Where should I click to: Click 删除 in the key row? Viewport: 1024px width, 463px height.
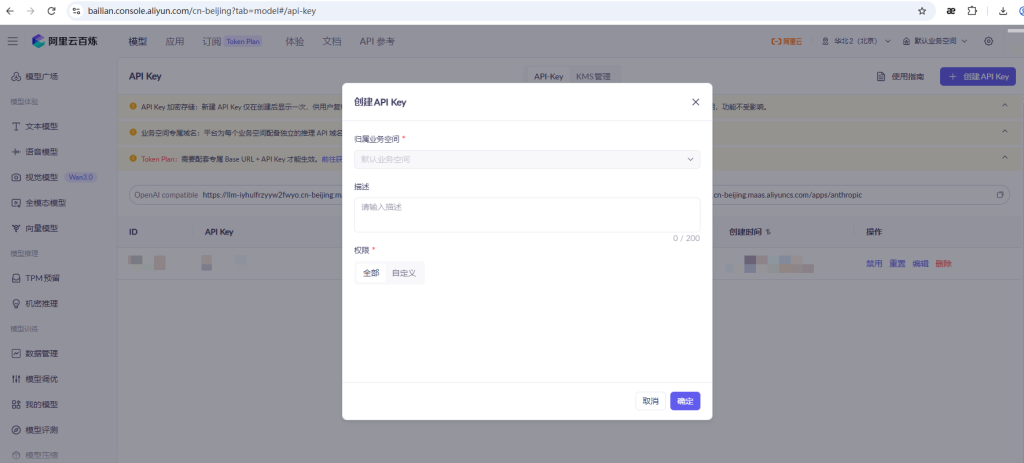click(x=943, y=263)
